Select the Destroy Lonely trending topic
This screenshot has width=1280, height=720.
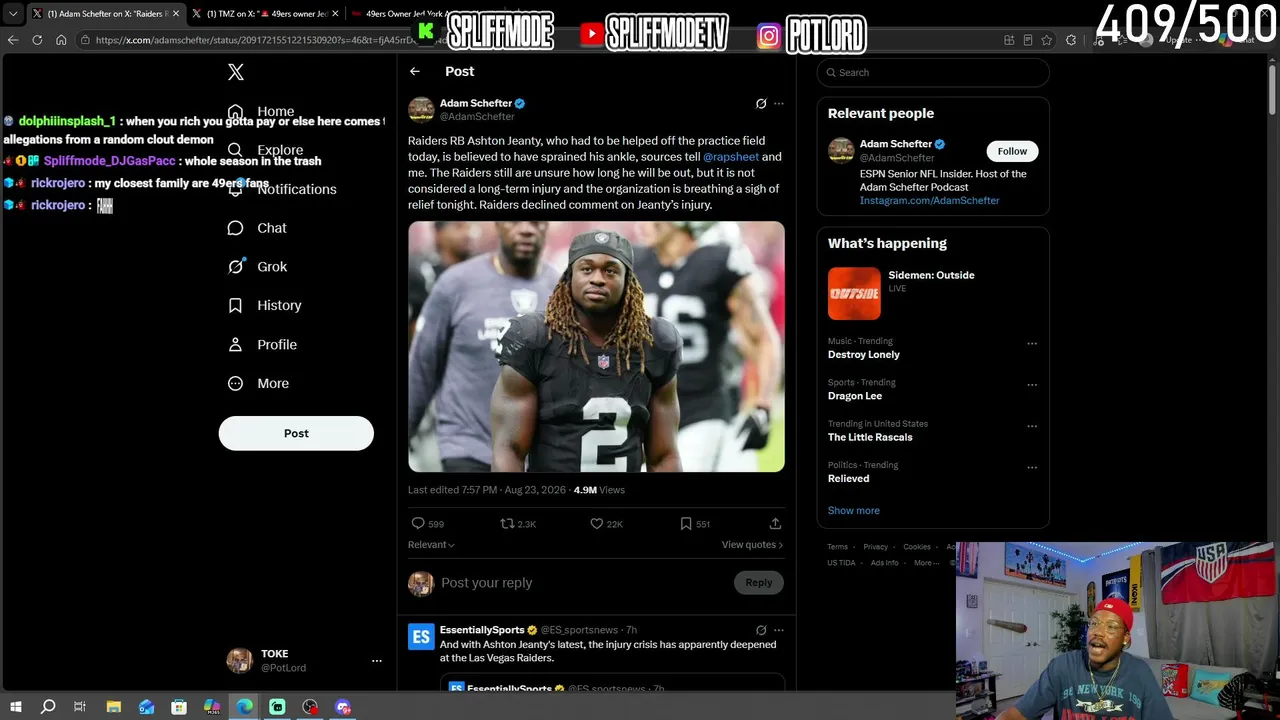click(864, 355)
